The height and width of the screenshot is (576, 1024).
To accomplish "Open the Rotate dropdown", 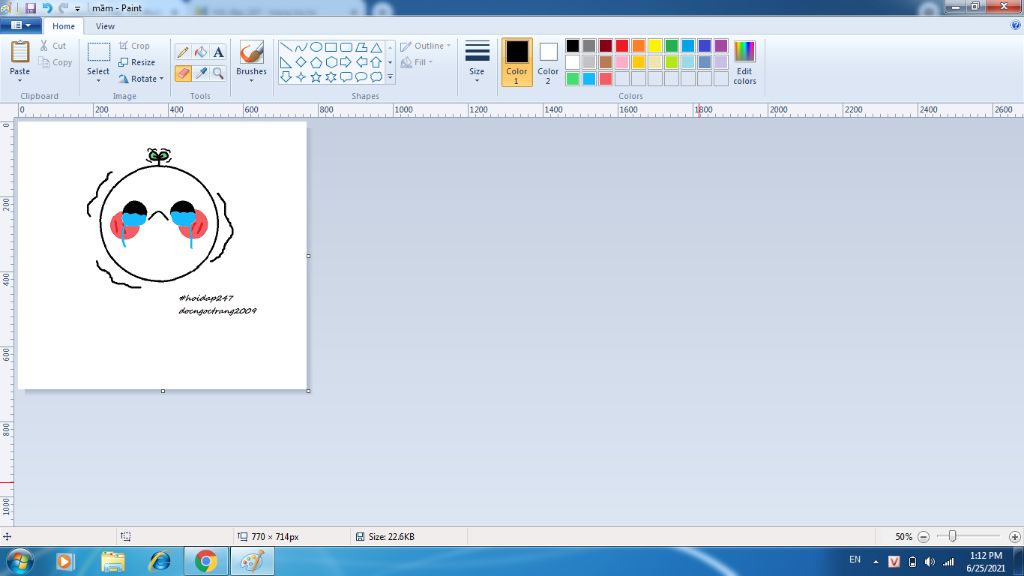I will pyautogui.click(x=141, y=78).
